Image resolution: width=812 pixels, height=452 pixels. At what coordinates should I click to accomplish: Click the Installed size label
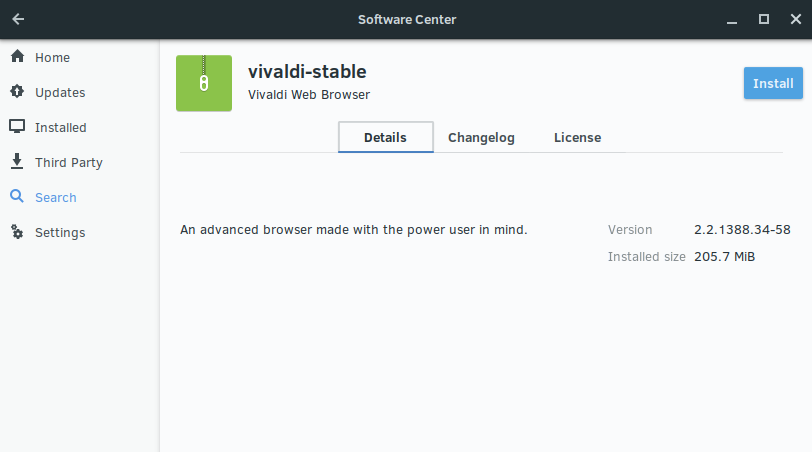click(647, 257)
